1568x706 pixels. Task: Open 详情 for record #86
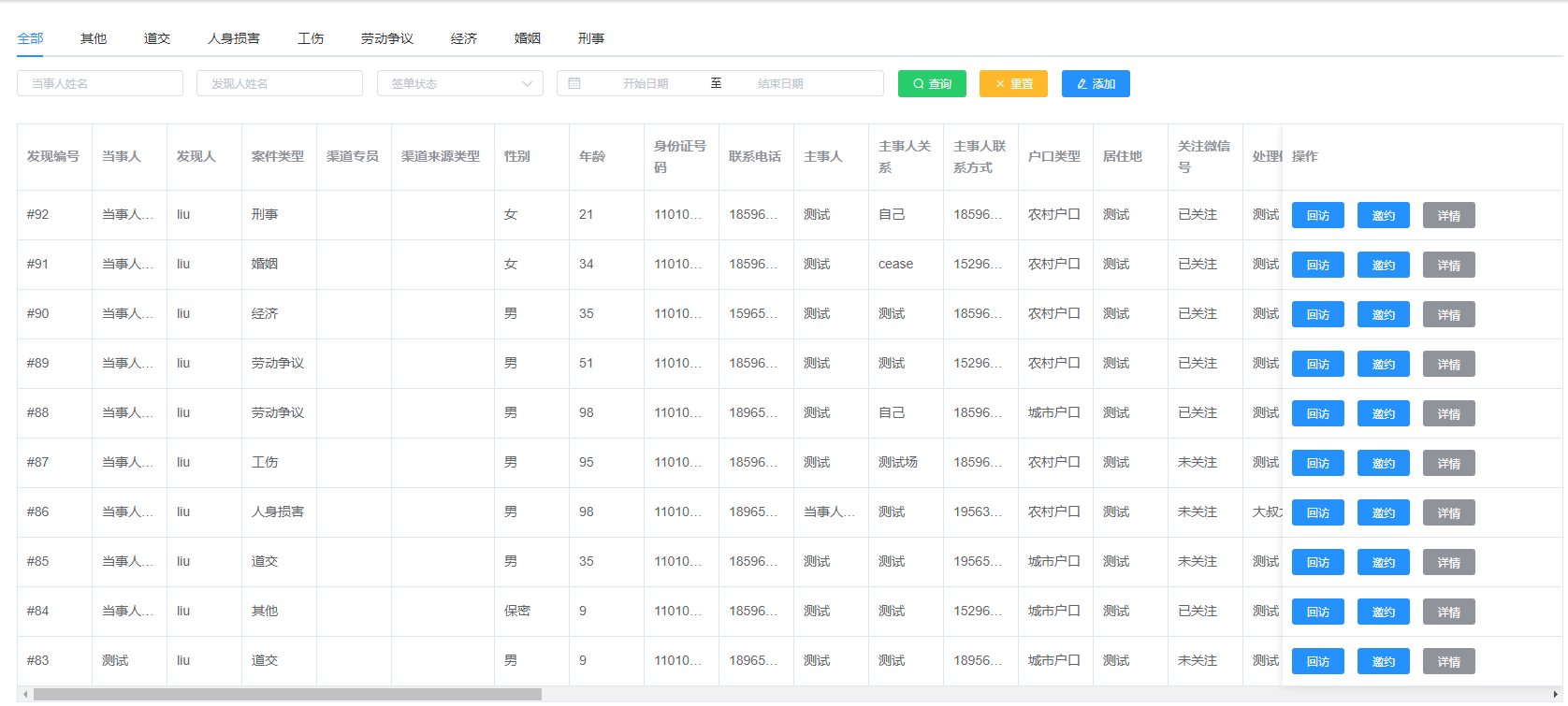[x=1449, y=512]
